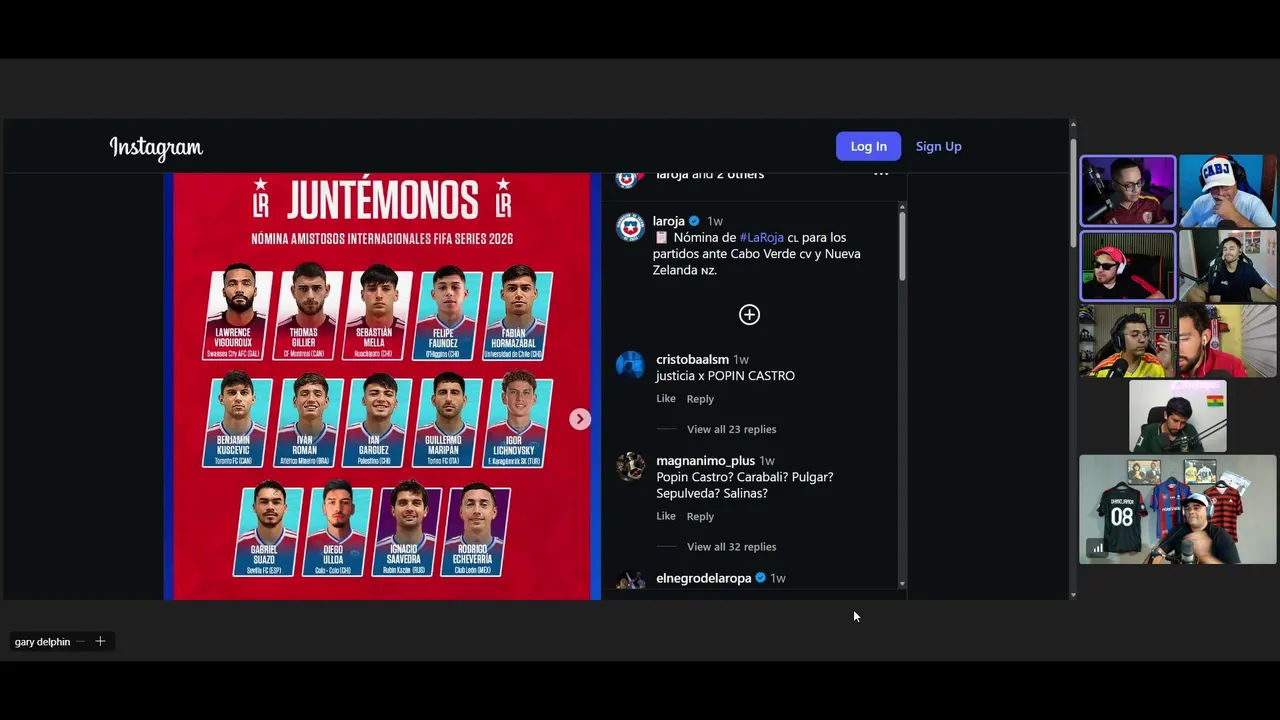The height and width of the screenshot is (720, 1280).
Task: Click the Ian Garguez player card
Action: coord(378,419)
